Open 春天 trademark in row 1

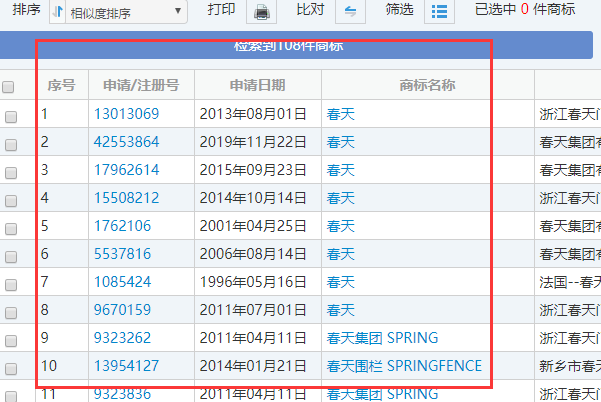pos(341,114)
